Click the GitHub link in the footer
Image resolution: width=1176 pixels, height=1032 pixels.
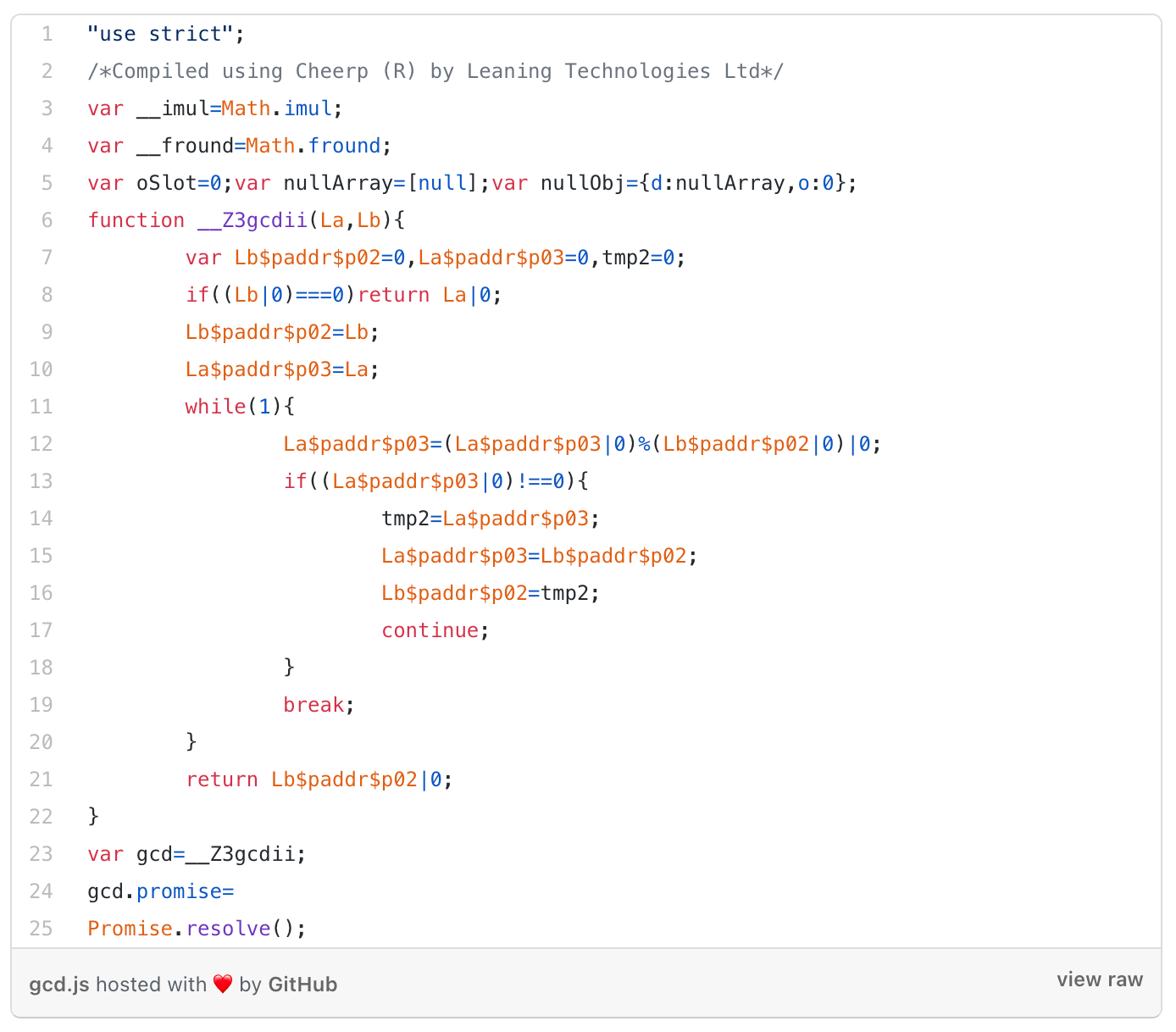(302, 984)
